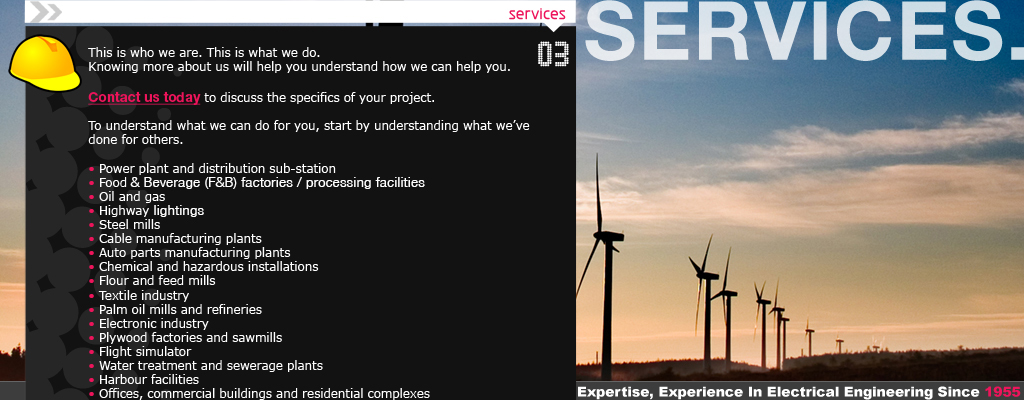The height and width of the screenshot is (400, 1024).
Task: Select Cable manufacturing plants list item
Action: tap(180, 239)
